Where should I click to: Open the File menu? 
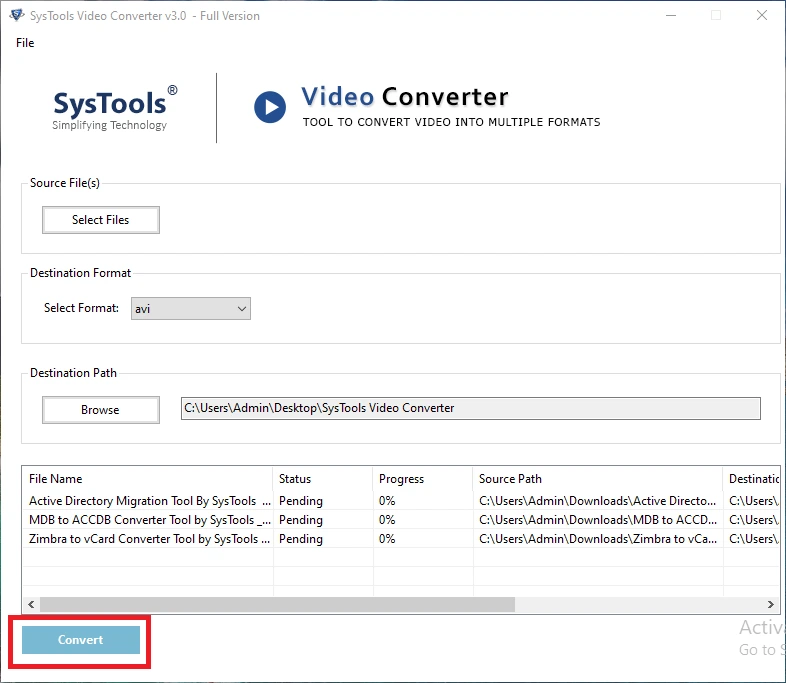click(x=25, y=43)
